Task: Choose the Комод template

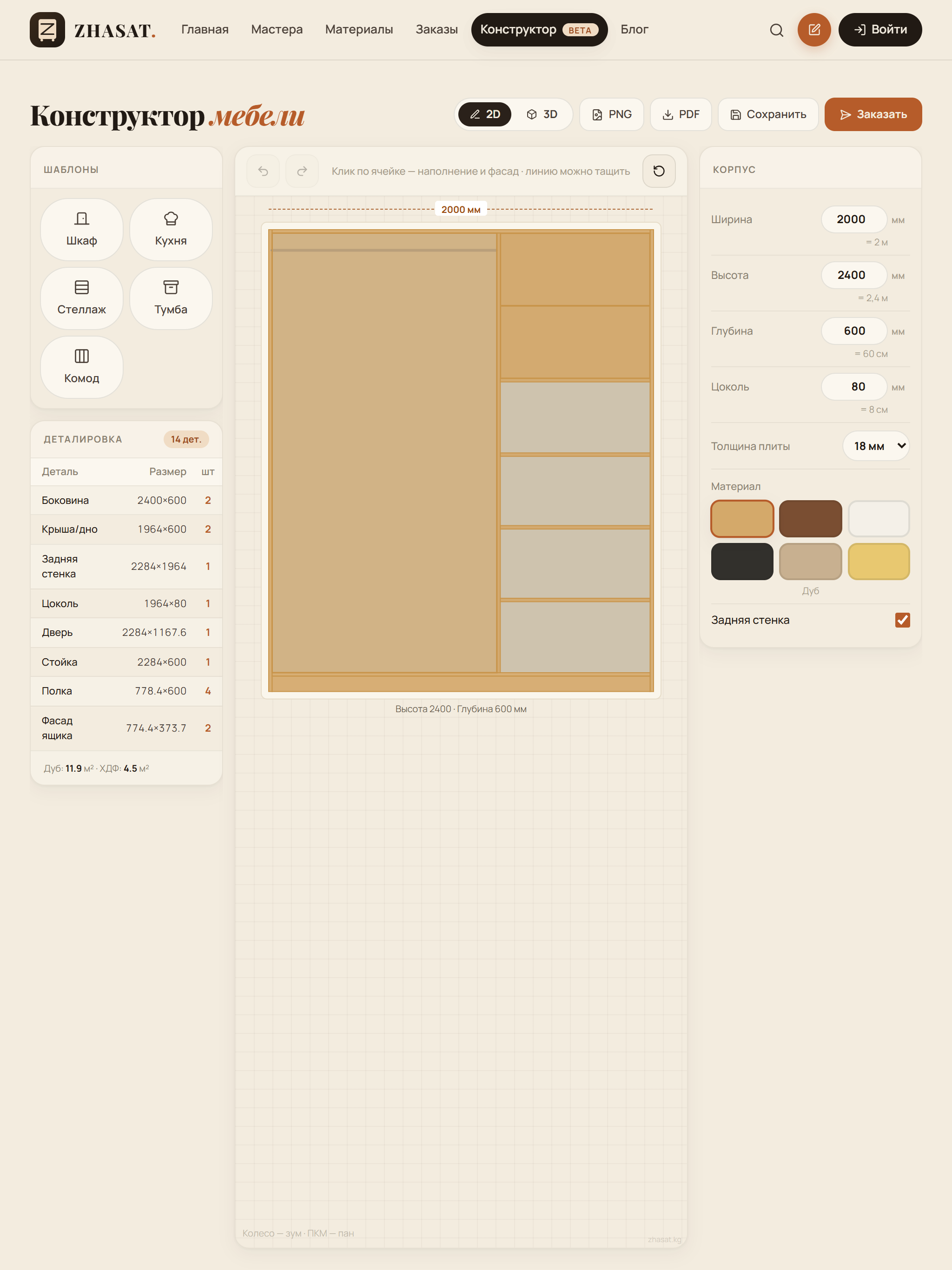Action: click(x=81, y=367)
